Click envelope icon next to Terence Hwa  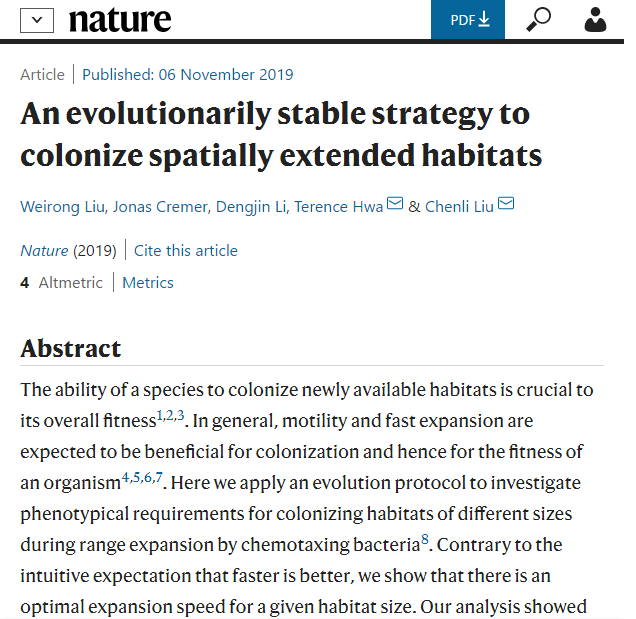point(394,205)
